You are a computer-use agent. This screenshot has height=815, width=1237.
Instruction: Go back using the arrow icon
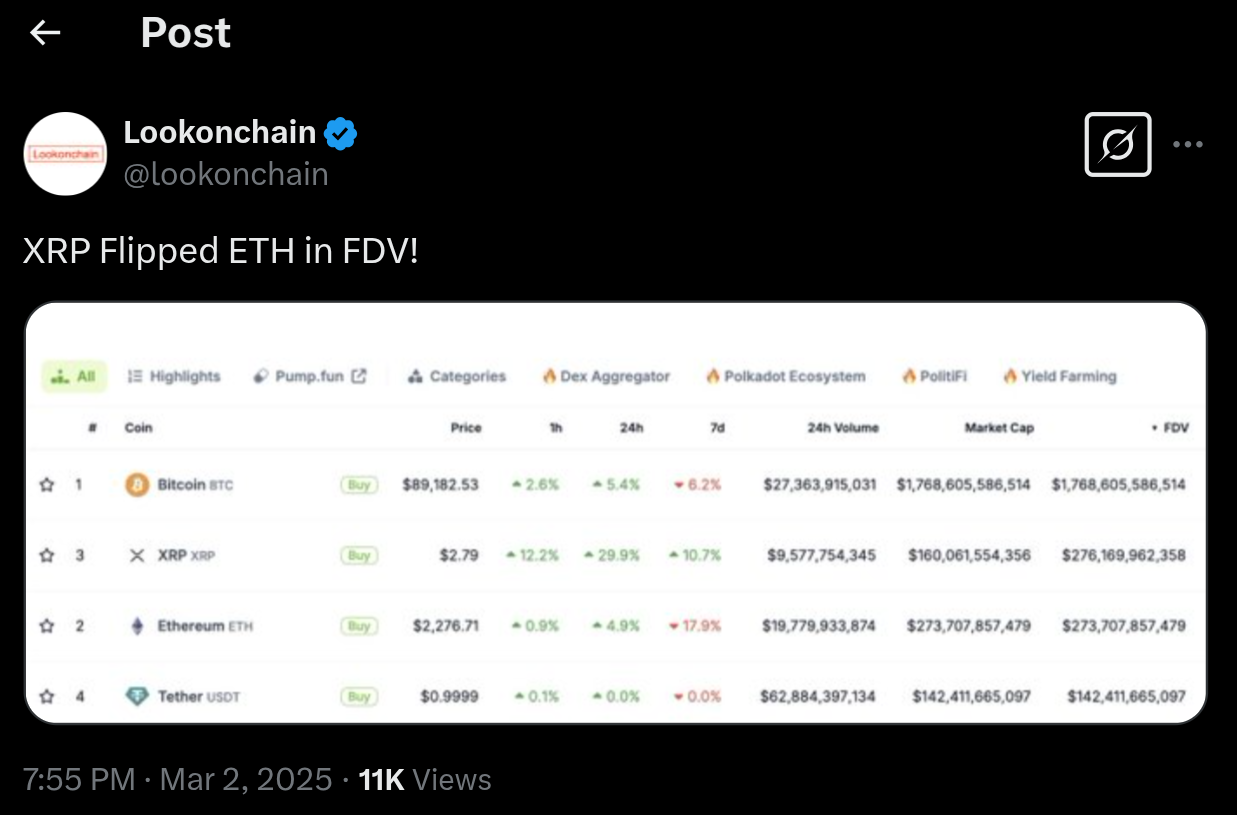coord(45,33)
